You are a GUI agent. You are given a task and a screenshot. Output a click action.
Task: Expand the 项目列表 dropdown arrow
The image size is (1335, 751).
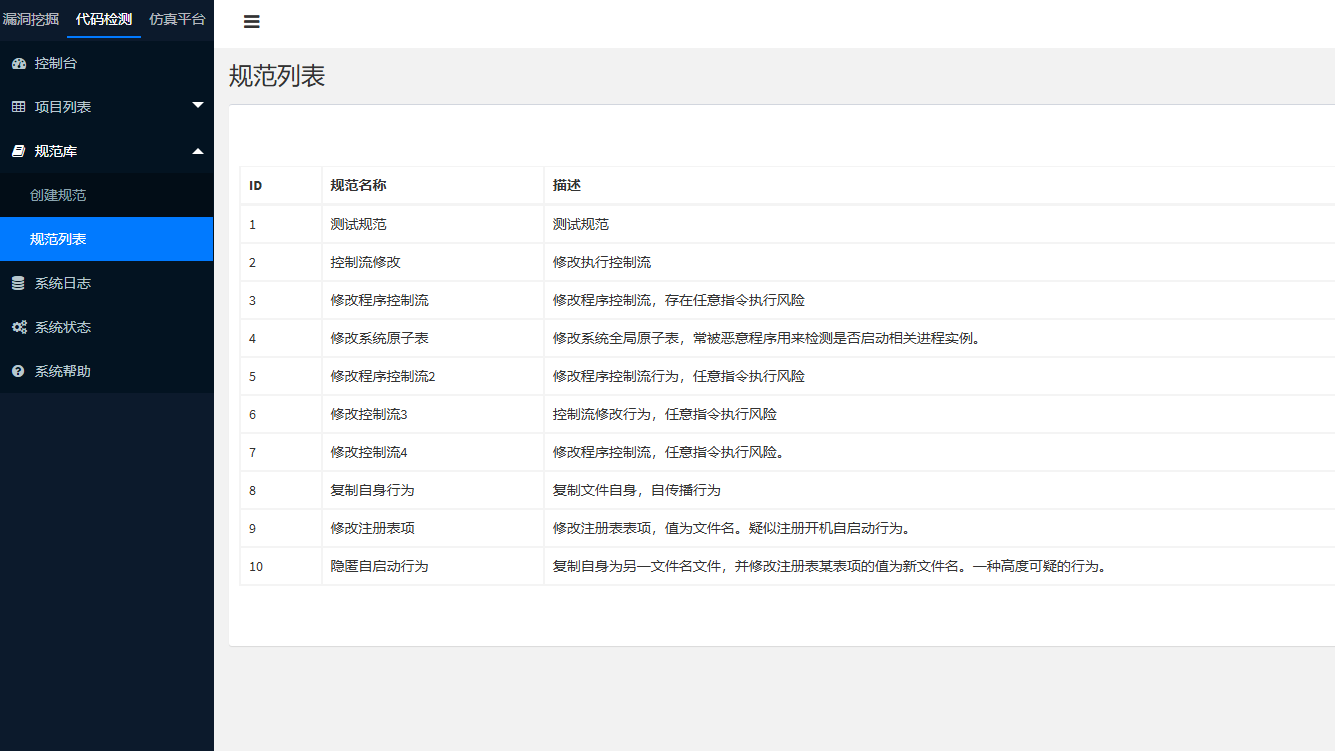click(x=198, y=105)
